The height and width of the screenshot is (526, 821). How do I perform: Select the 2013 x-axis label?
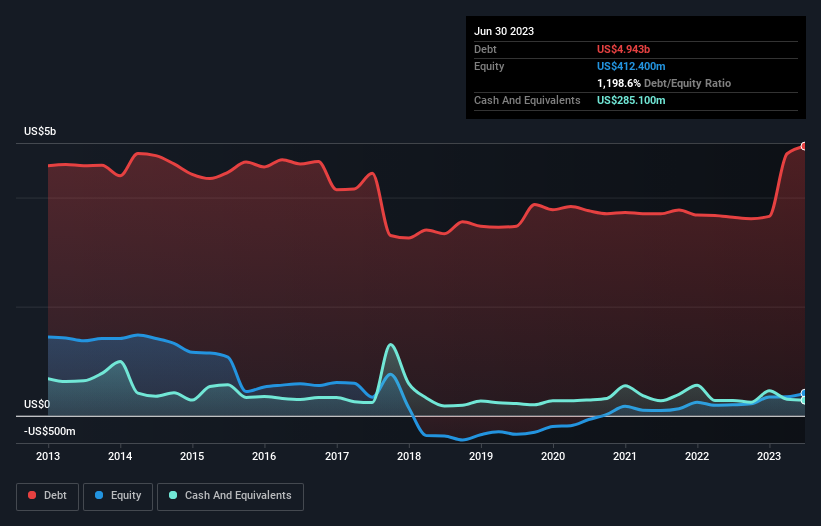click(48, 456)
